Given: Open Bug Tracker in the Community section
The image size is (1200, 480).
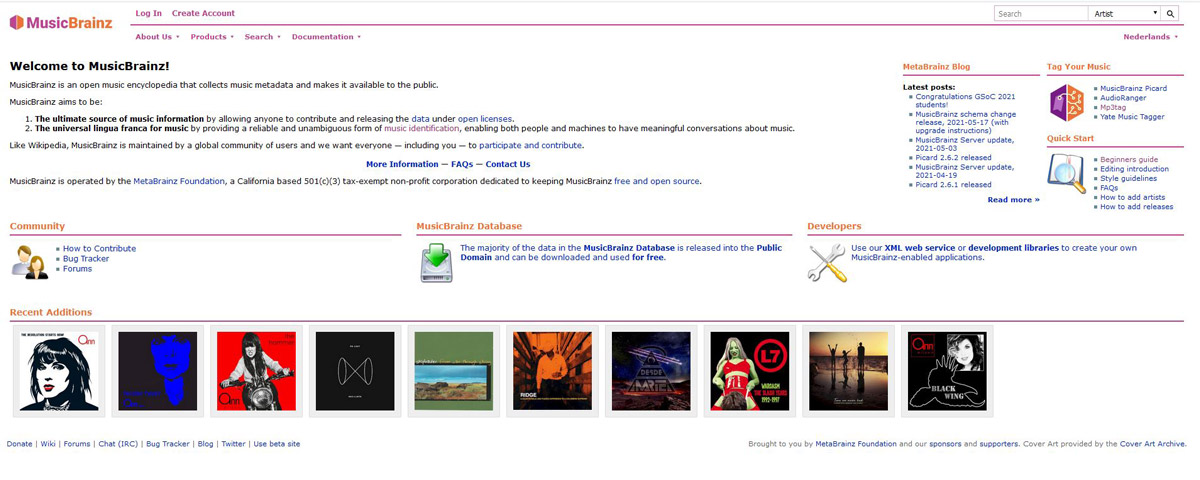Looking at the screenshot, I should tap(86, 259).
